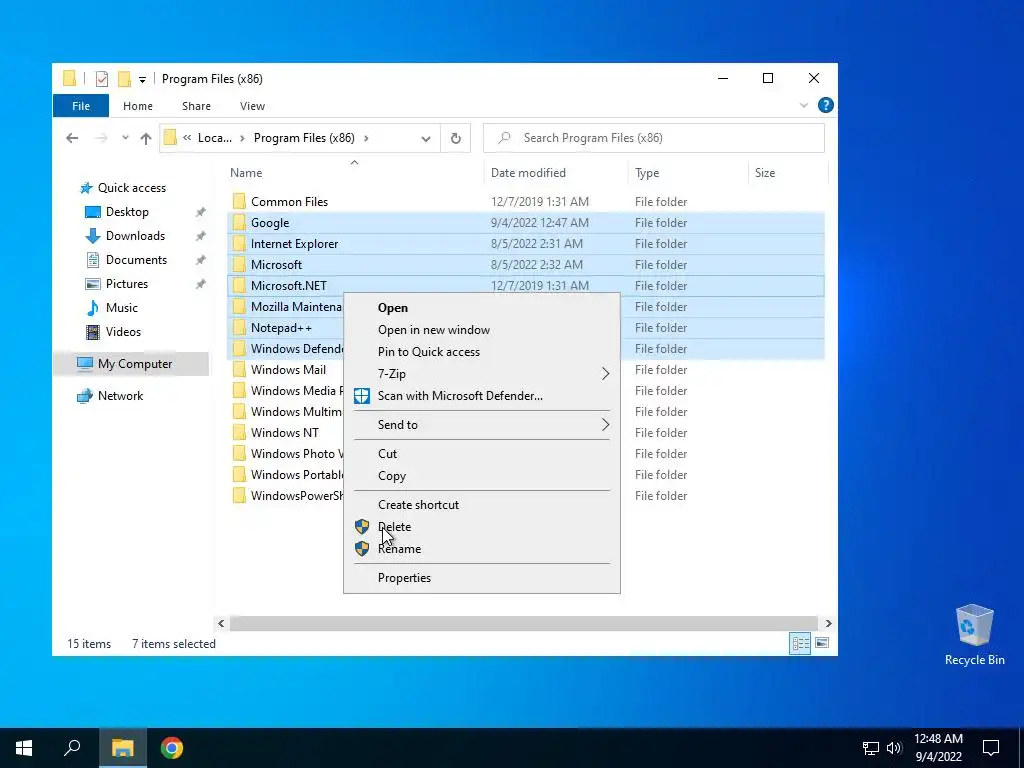
Task: Expand the ribbon with the chevron
Action: coord(804,105)
